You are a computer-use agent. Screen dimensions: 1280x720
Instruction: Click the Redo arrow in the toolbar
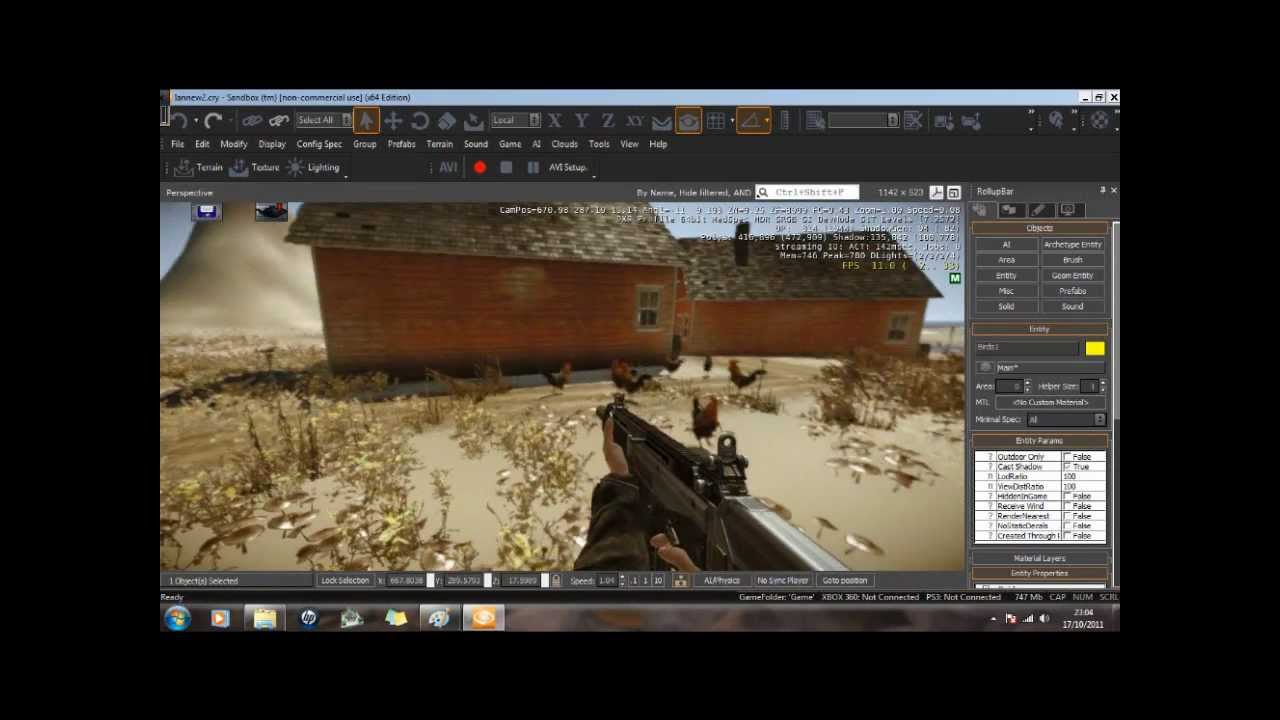pyautogui.click(x=213, y=121)
